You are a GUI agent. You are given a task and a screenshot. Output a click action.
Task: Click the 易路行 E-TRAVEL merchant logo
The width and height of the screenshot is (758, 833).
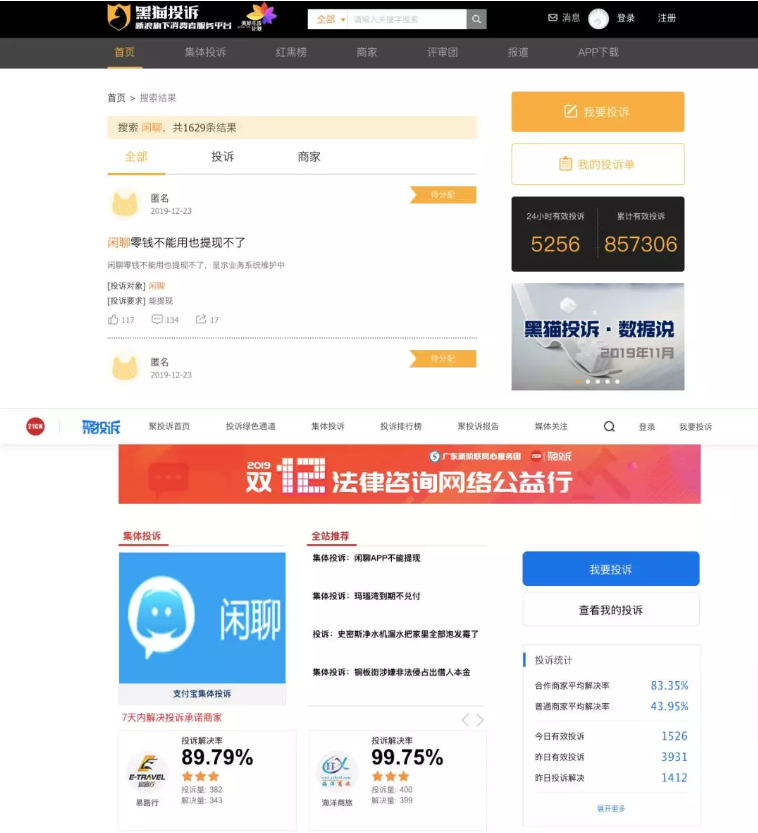click(x=147, y=773)
